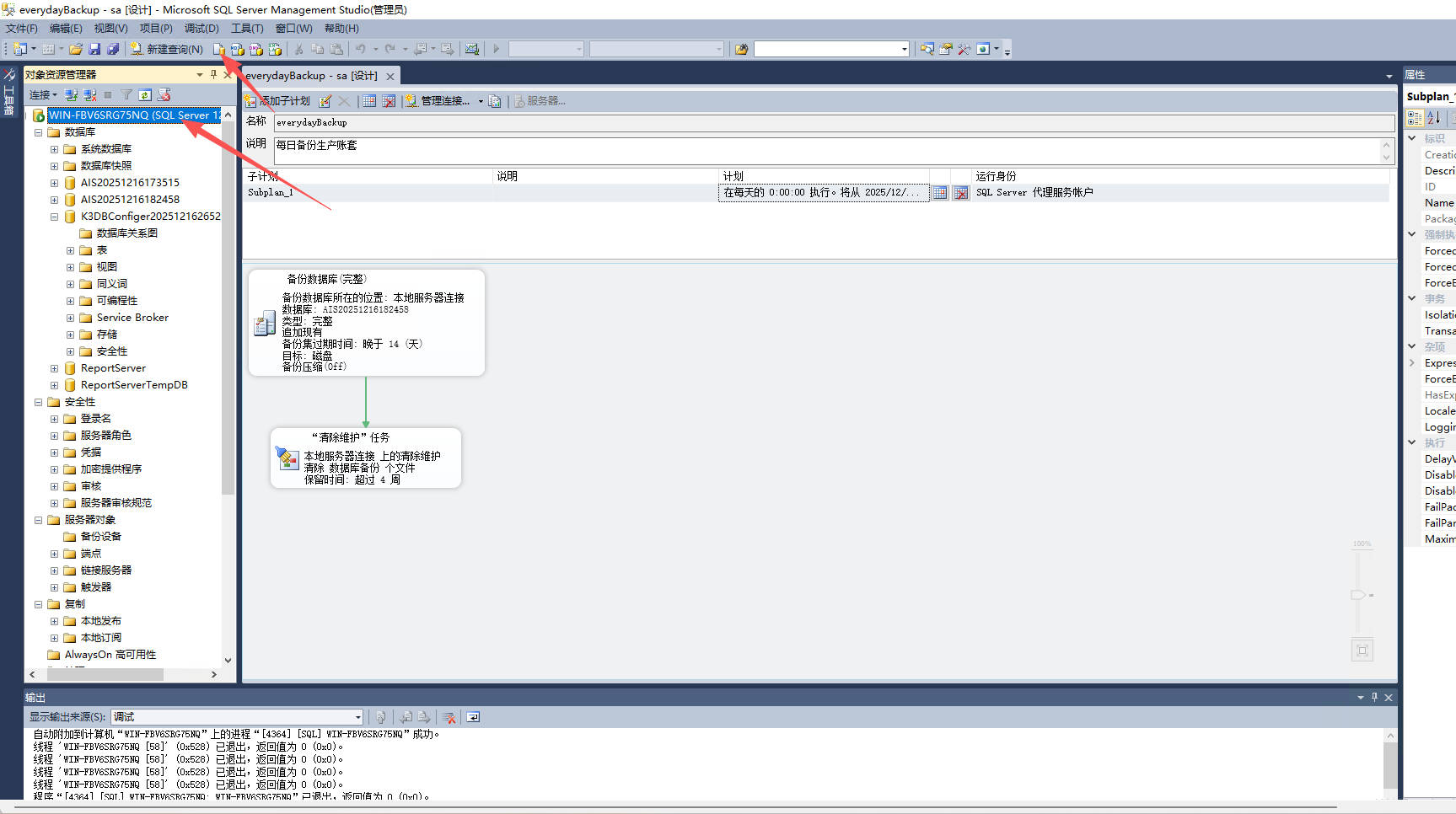Click delete schedule icon in Subplan_1 row
This screenshot has width=1456, height=814.
(961, 193)
